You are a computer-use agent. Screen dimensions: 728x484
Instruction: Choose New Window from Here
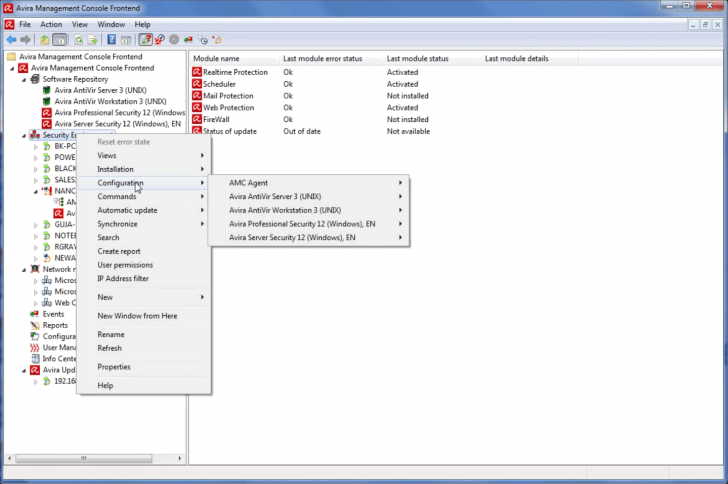(x=144, y=316)
